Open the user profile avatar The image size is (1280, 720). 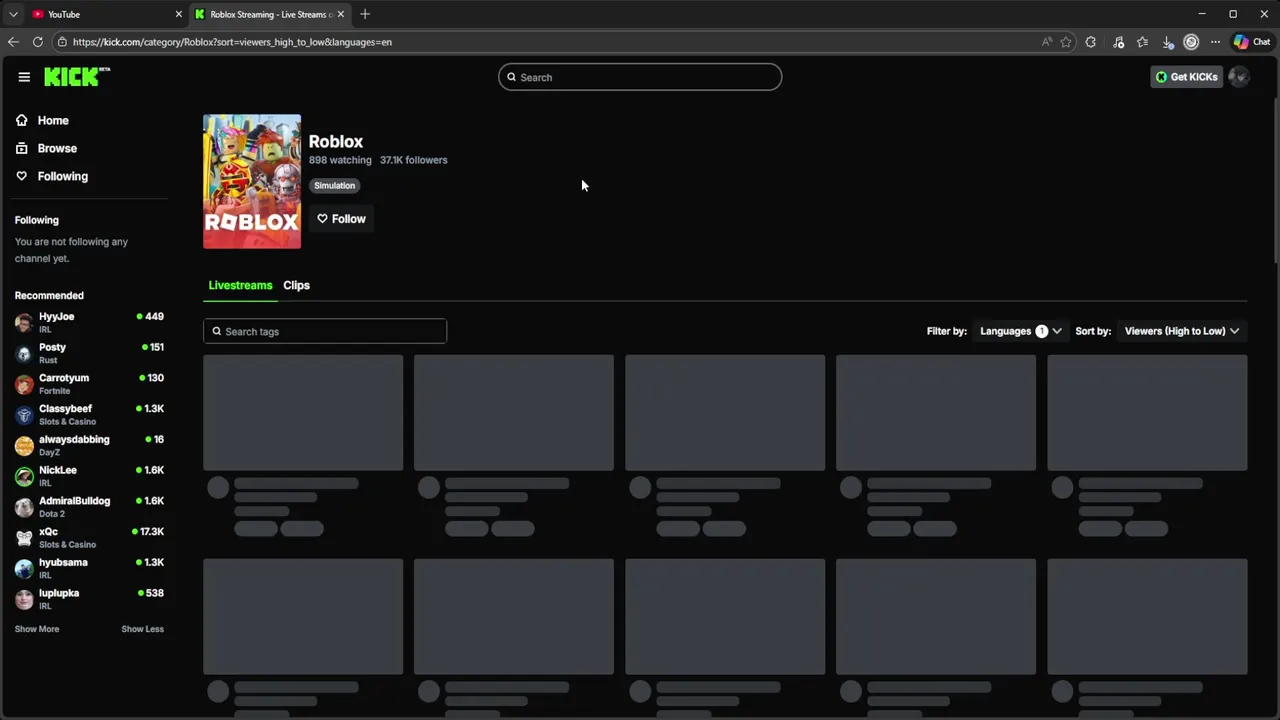[x=1239, y=77]
